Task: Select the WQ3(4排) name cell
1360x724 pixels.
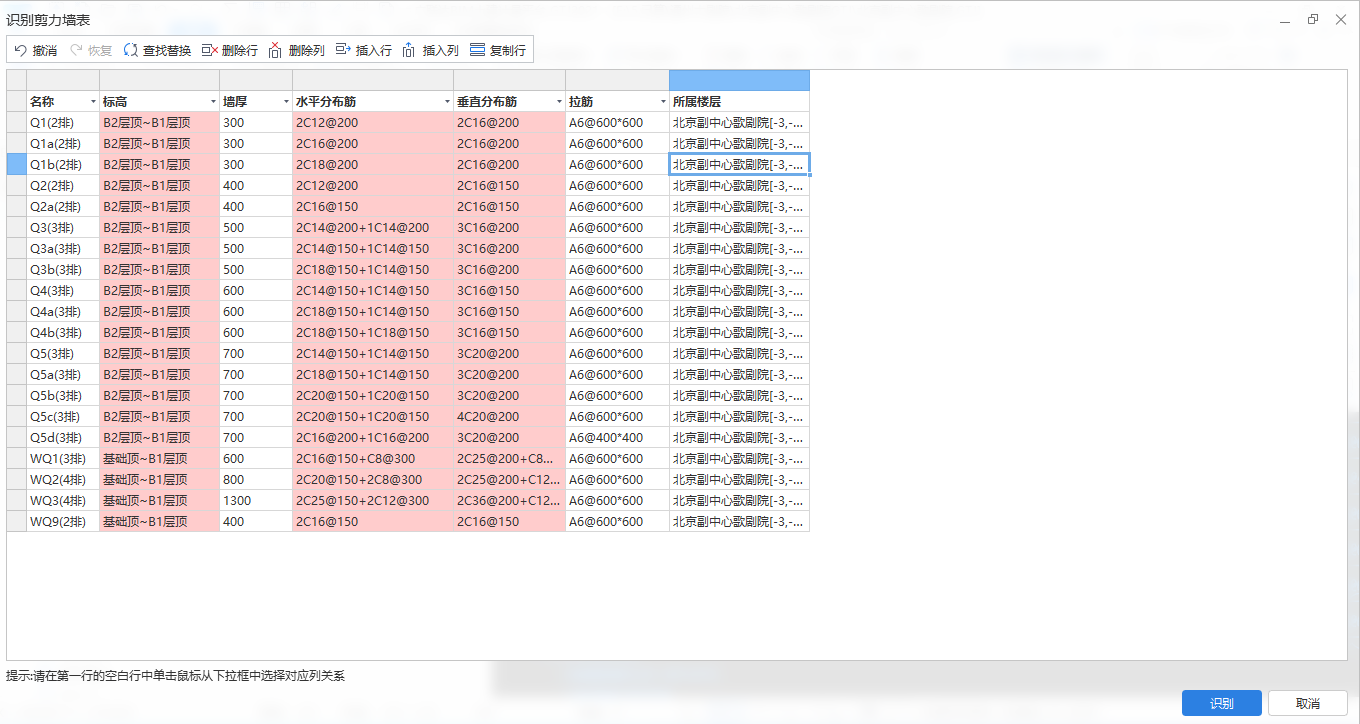Action: click(63, 501)
